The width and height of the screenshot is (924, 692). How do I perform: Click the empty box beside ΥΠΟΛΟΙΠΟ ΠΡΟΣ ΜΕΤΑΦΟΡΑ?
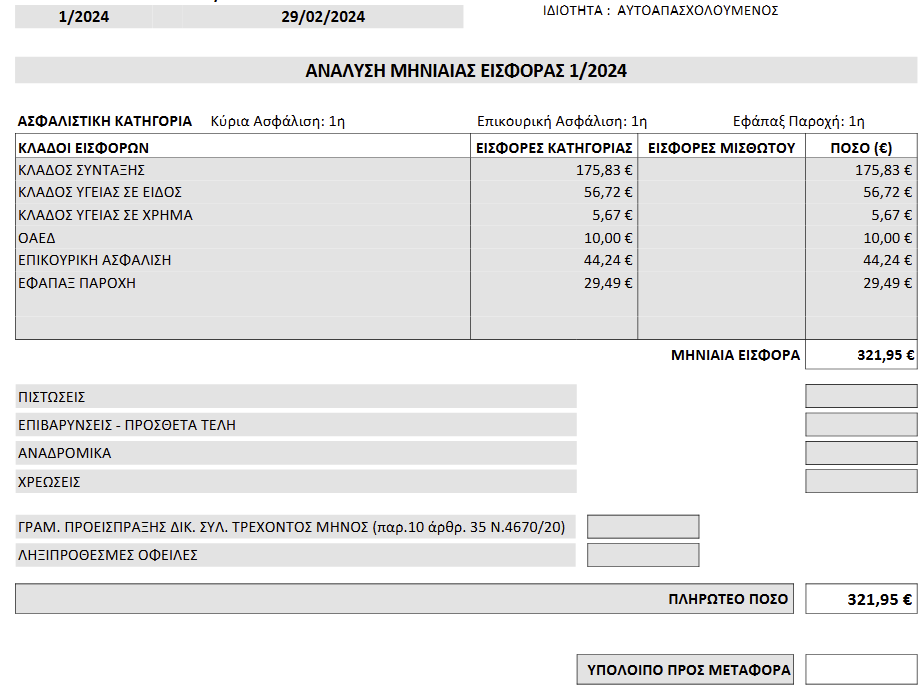[861, 670]
